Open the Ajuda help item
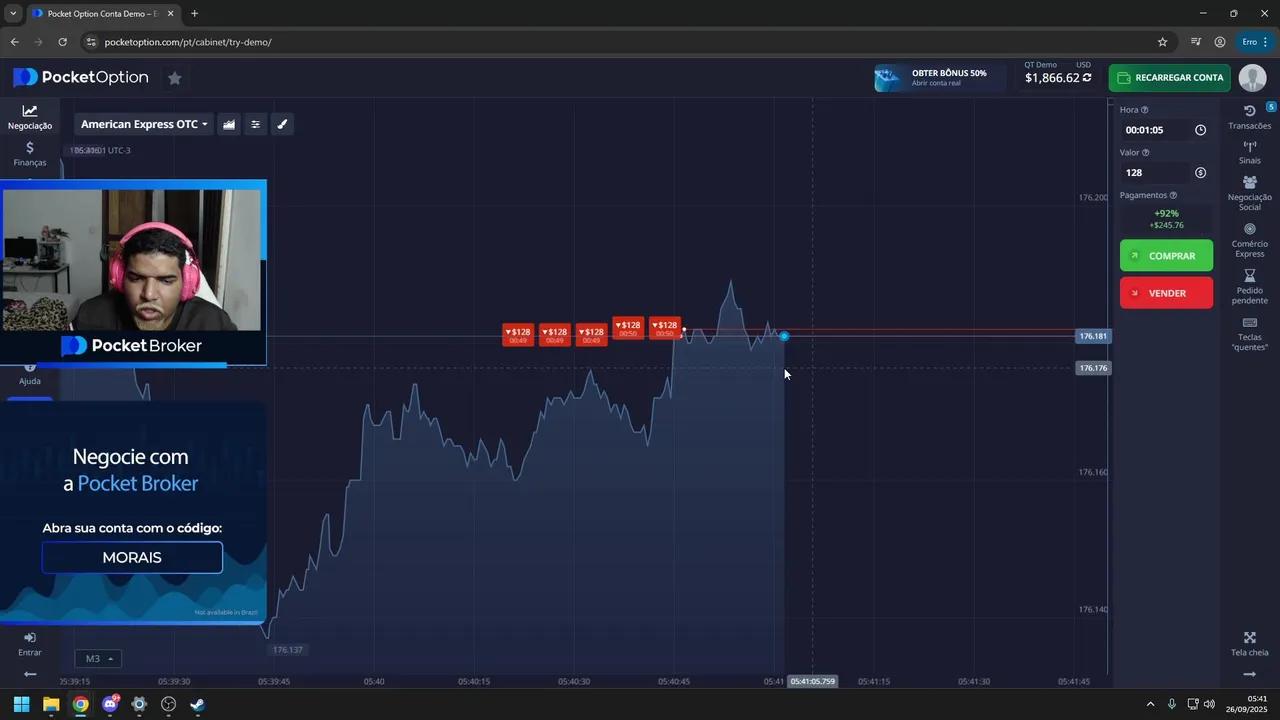The image size is (1280, 720). pyautogui.click(x=30, y=374)
